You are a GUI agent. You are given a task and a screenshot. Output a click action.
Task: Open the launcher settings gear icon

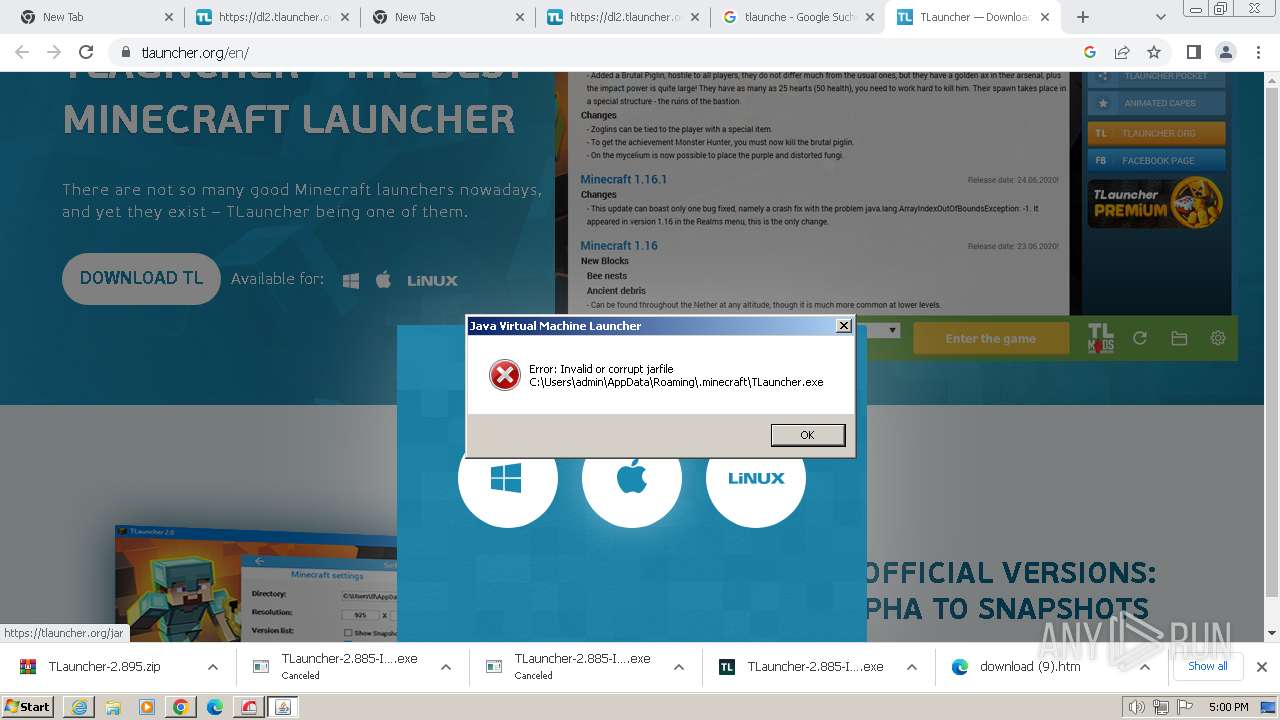click(x=1218, y=339)
